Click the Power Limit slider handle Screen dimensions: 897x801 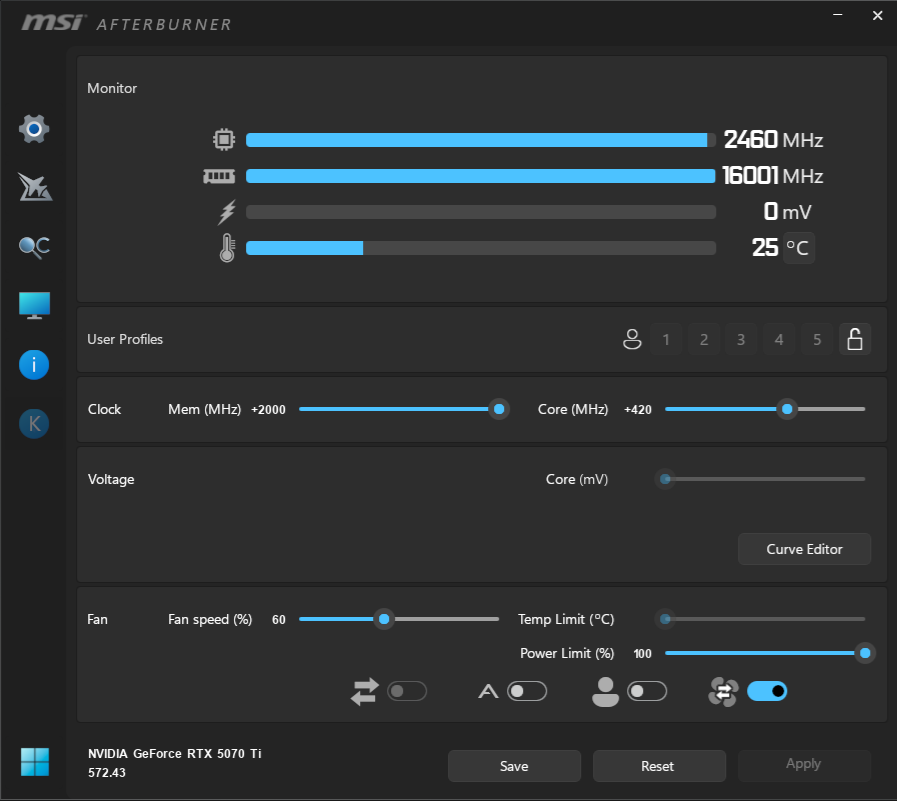(x=865, y=653)
